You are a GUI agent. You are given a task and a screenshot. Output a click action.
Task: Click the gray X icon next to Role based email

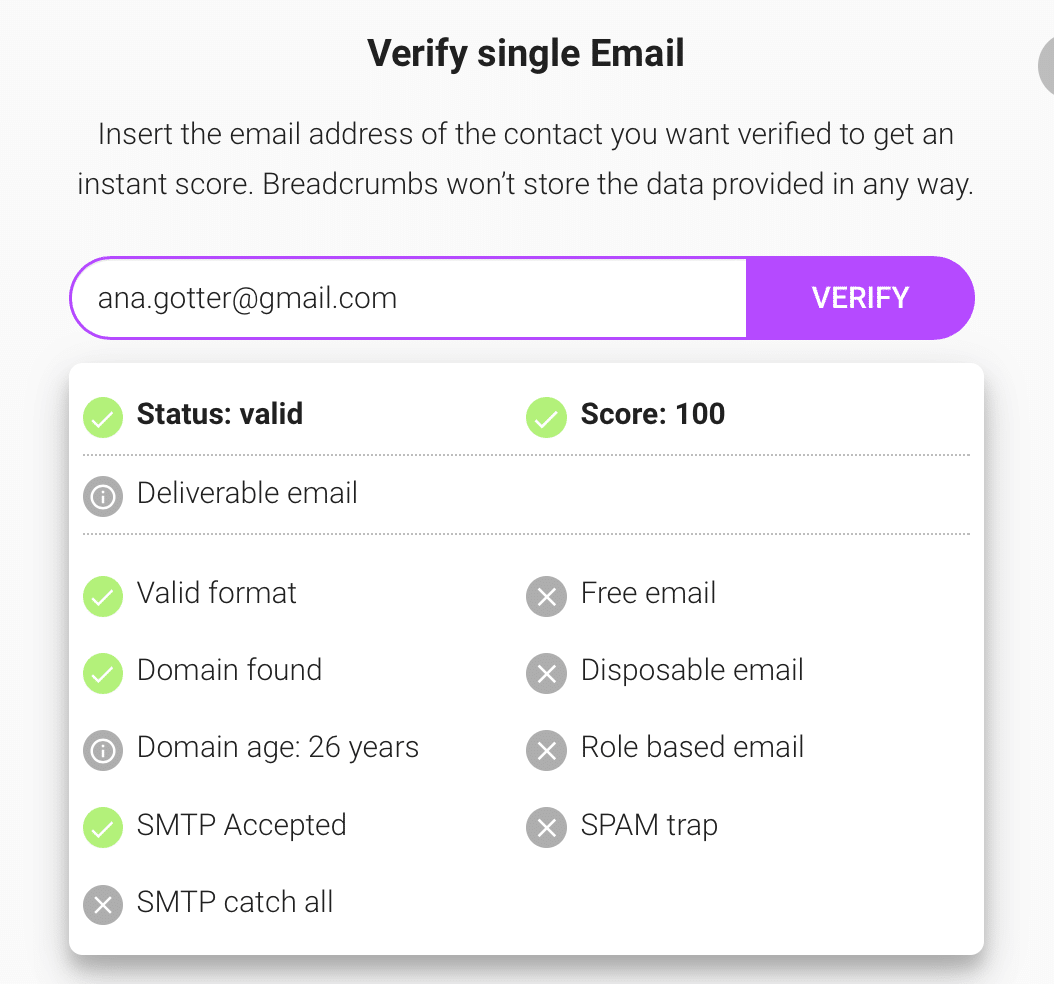pyautogui.click(x=546, y=750)
